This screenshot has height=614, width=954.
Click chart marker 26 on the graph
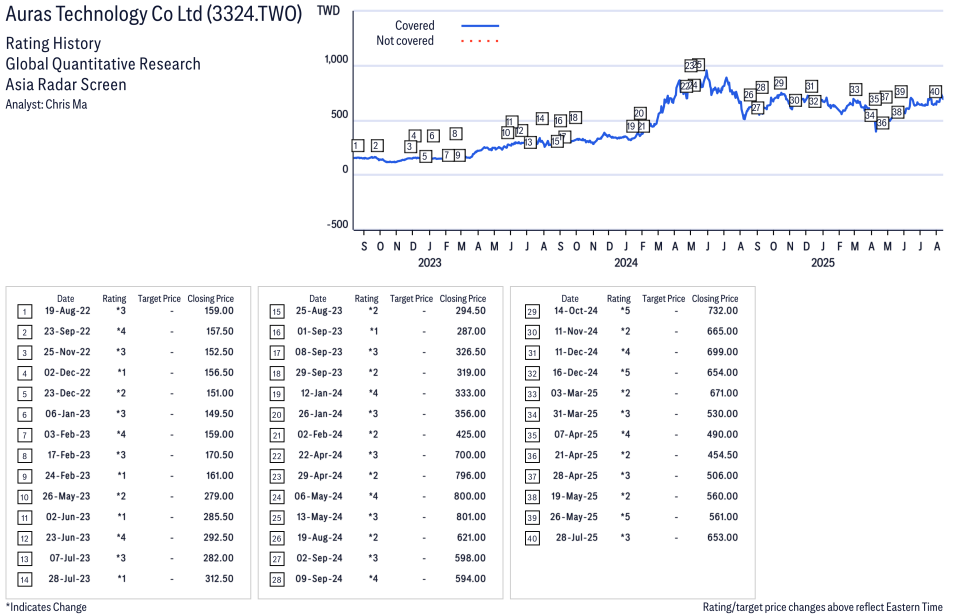(x=750, y=94)
